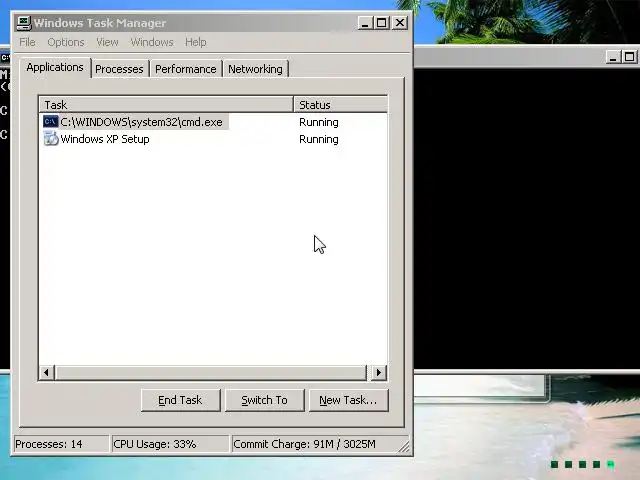Click the CPU Usage: 33% status bar entry
Screen dimensions: 640x480
pyautogui.click(x=170, y=444)
